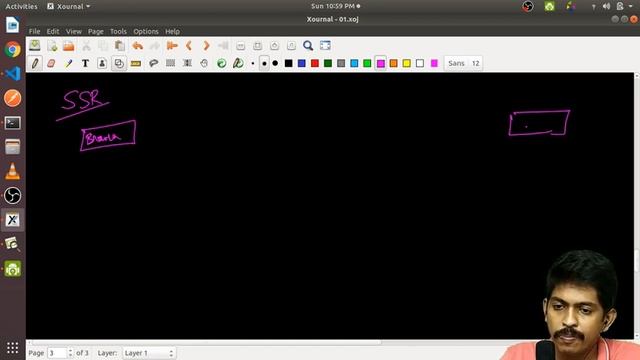
Task: Select the Hand tool
Action: click(x=204, y=63)
